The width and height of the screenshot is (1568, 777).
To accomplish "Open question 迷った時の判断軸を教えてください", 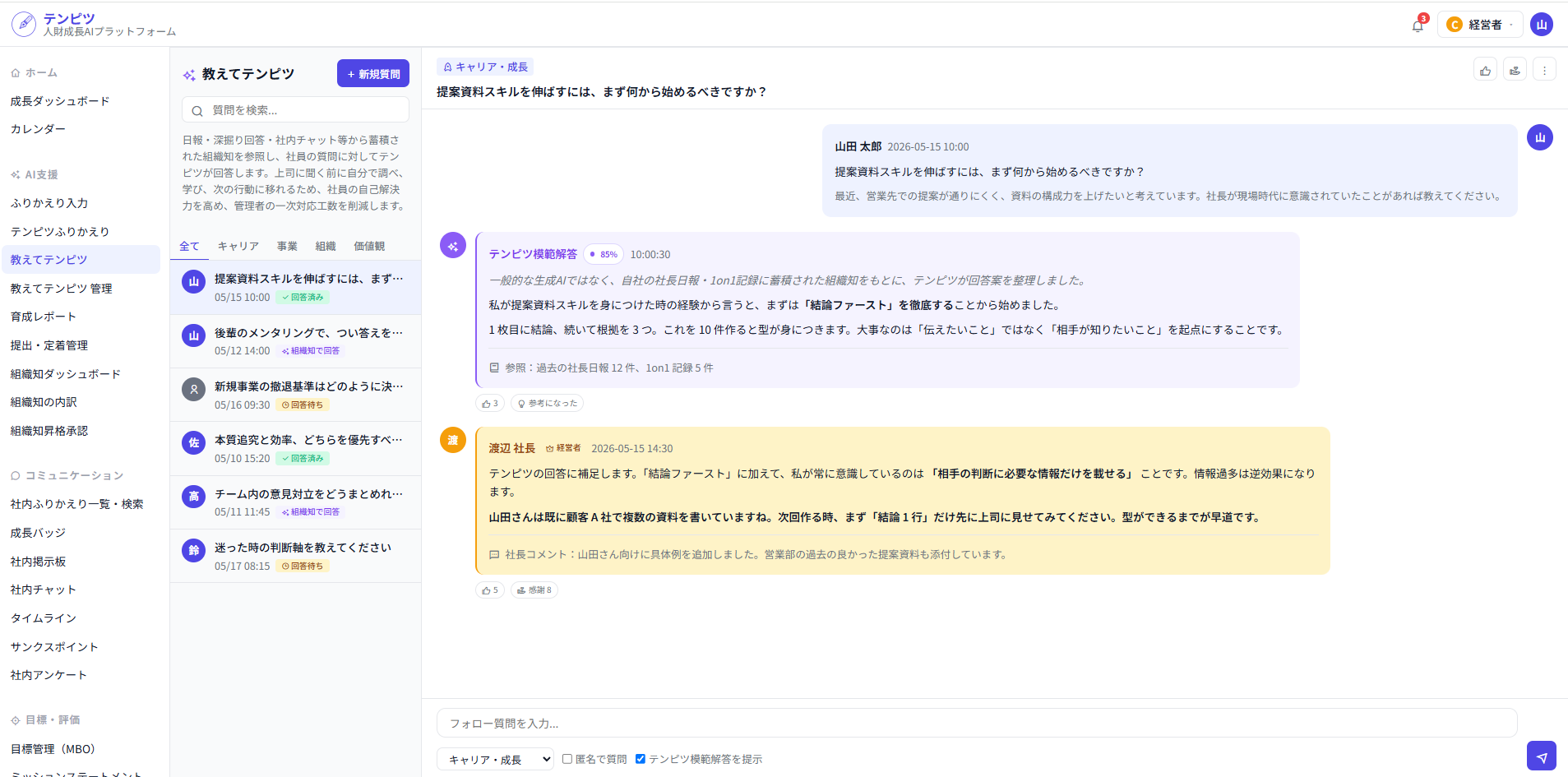I will [295, 556].
